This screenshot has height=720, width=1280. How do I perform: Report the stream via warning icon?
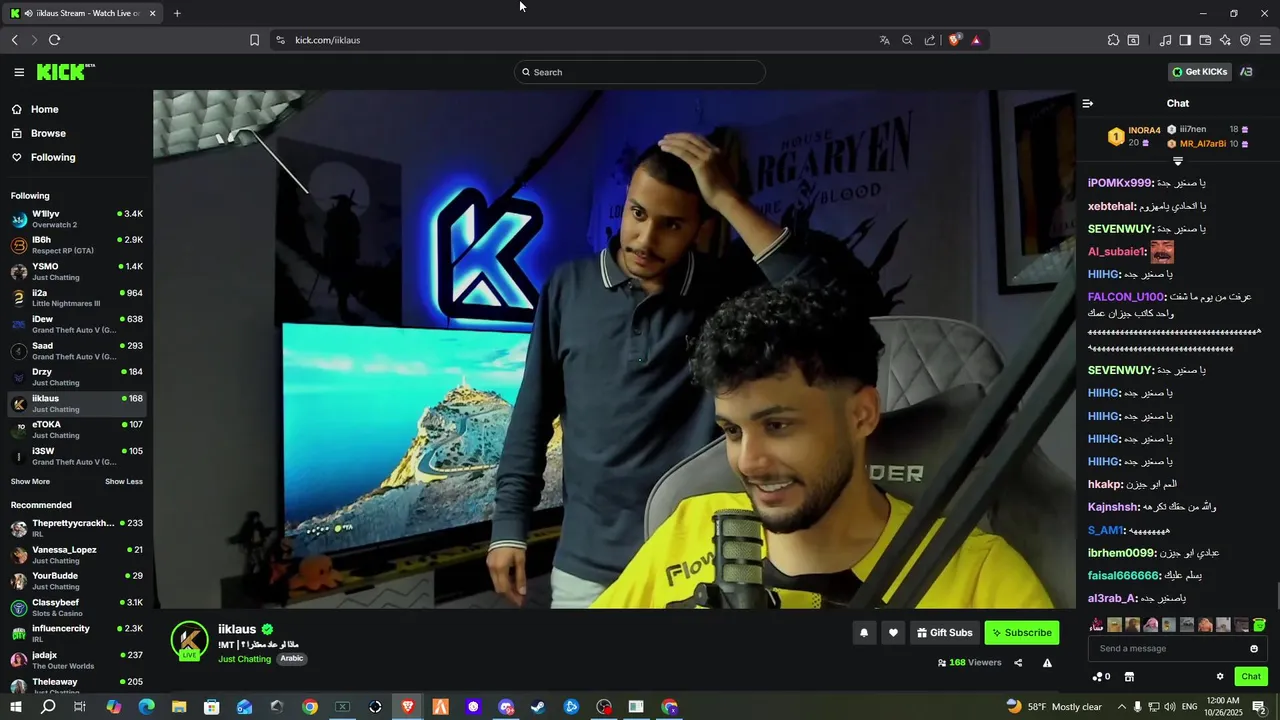[1047, 662]
